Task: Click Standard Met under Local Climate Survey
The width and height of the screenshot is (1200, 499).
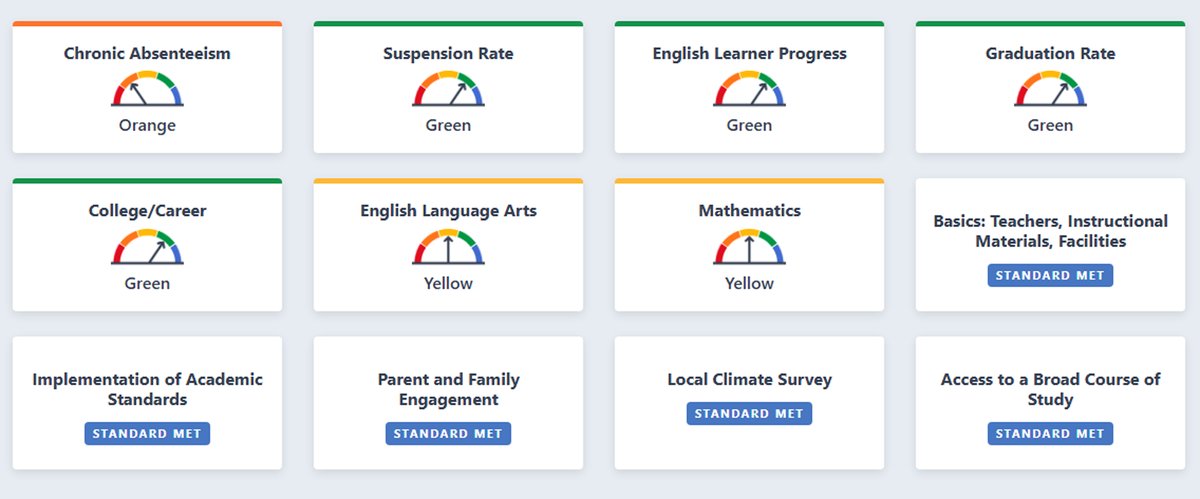Action: pos(749,413)
